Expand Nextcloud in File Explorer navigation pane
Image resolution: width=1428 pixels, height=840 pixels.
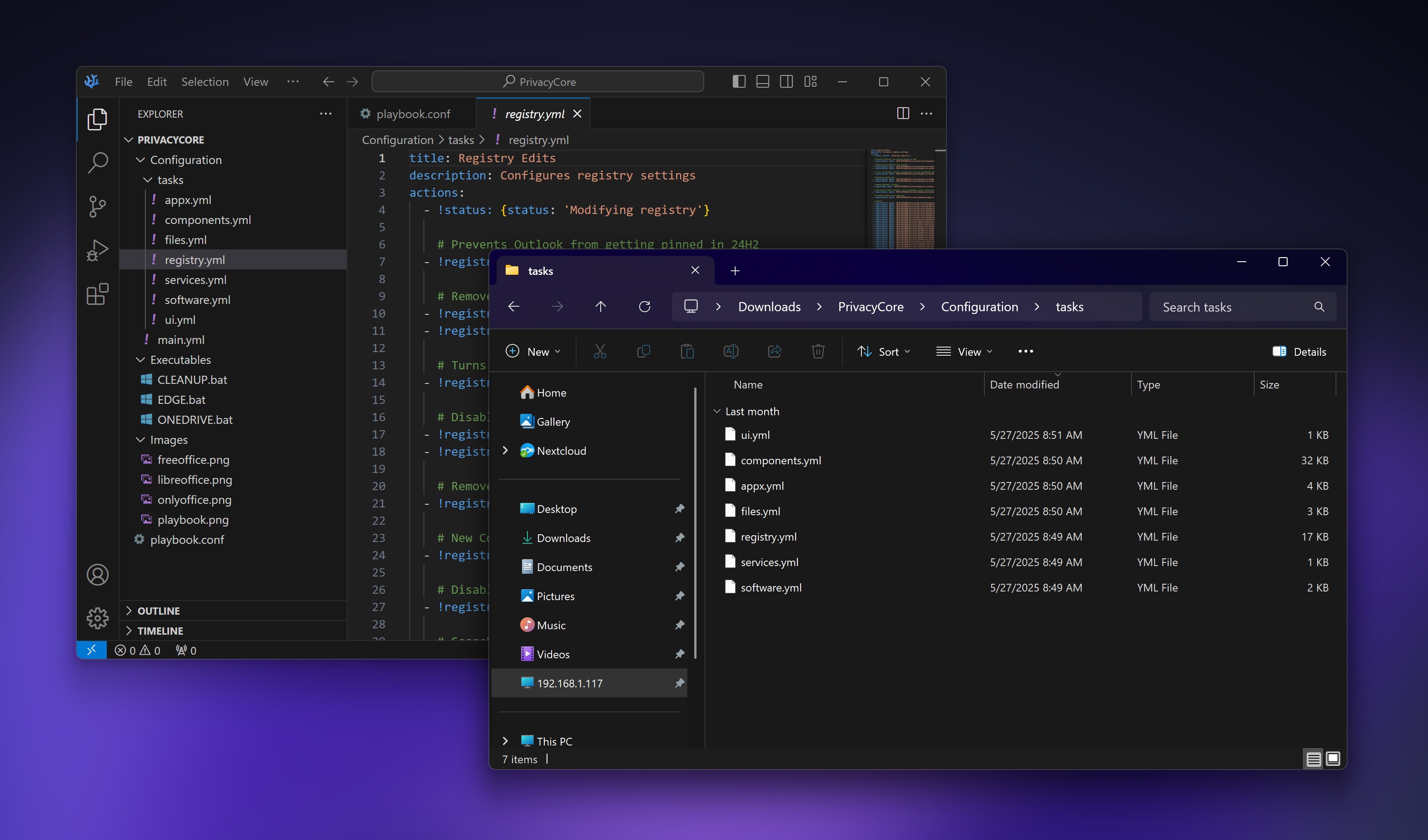click(505, 451)
